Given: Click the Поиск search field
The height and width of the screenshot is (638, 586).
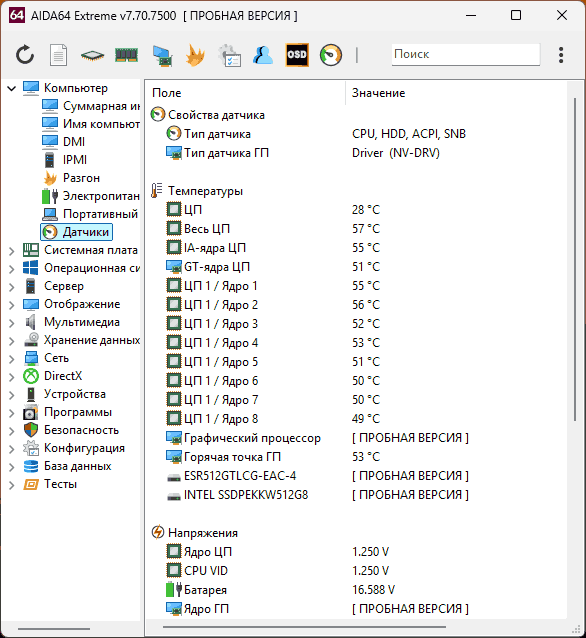Looking at the screenshot, I should point(466,54).
